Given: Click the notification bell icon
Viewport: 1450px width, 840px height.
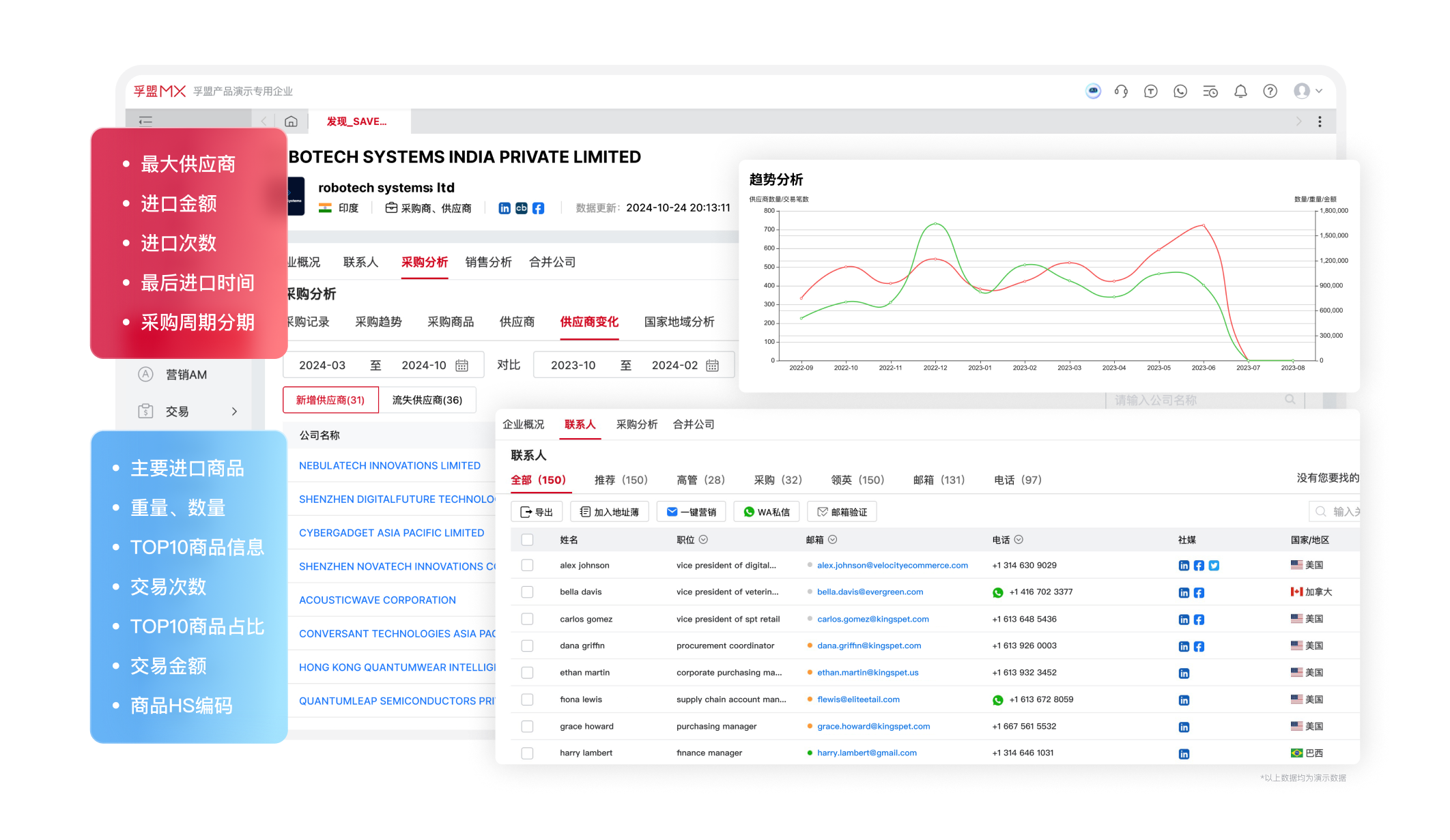Looking at the screenshot, I should click(1240, 91).
